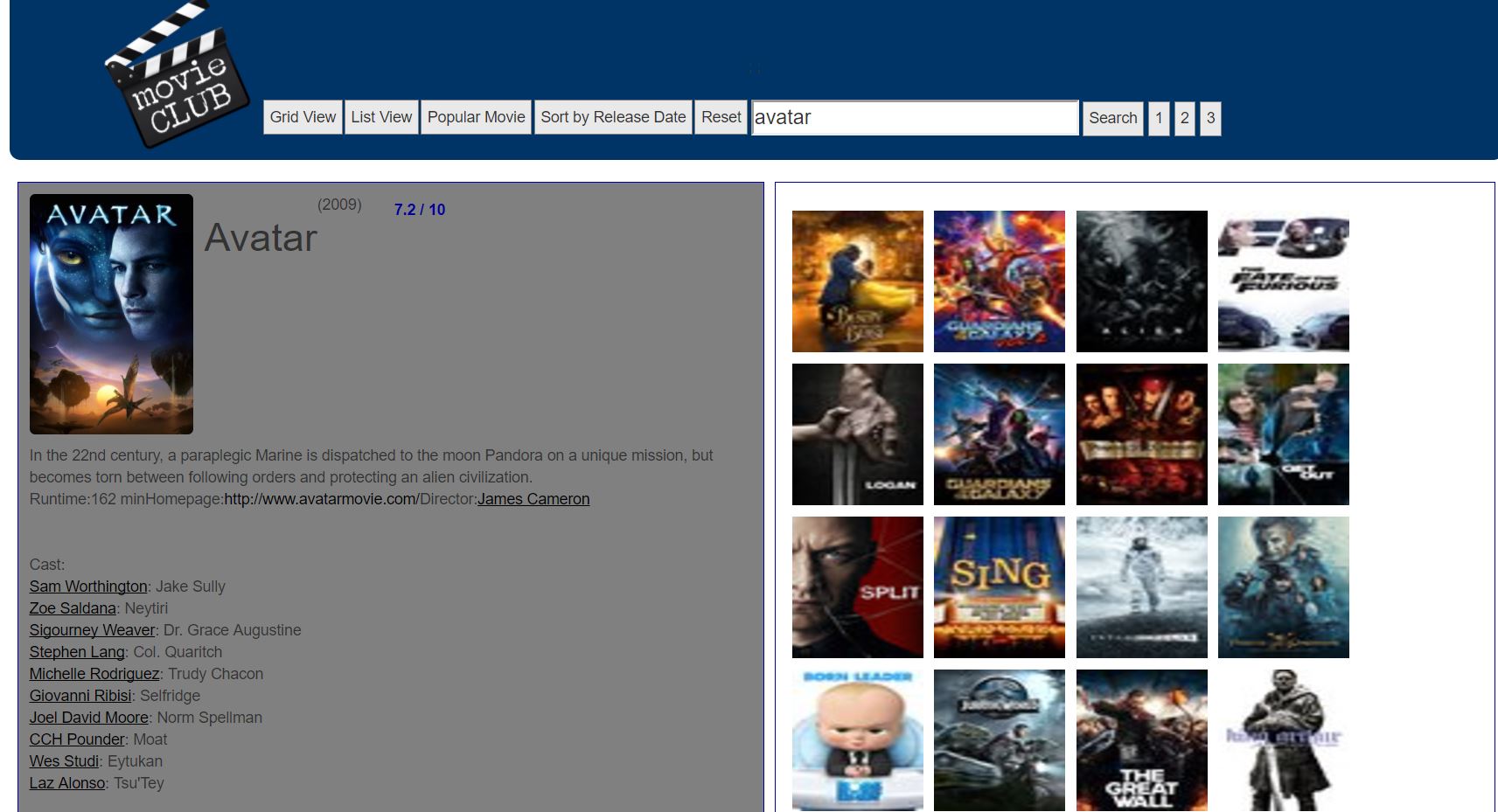This screenshot has width=1498, height=812.
Task: Click the Reset button
Action: 721,117
